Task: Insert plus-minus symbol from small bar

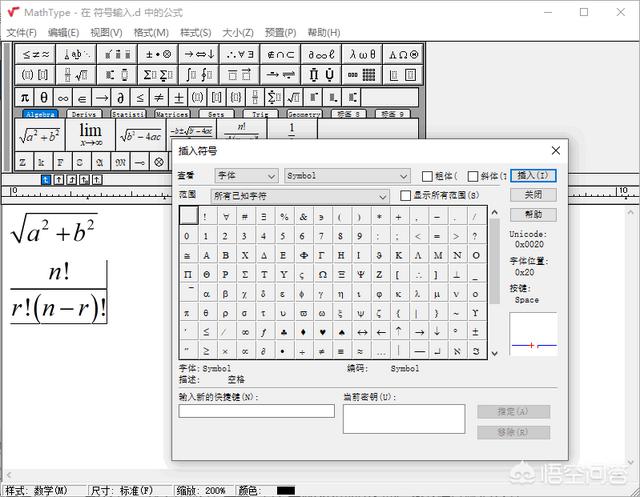Action: (x=178, y=98)
